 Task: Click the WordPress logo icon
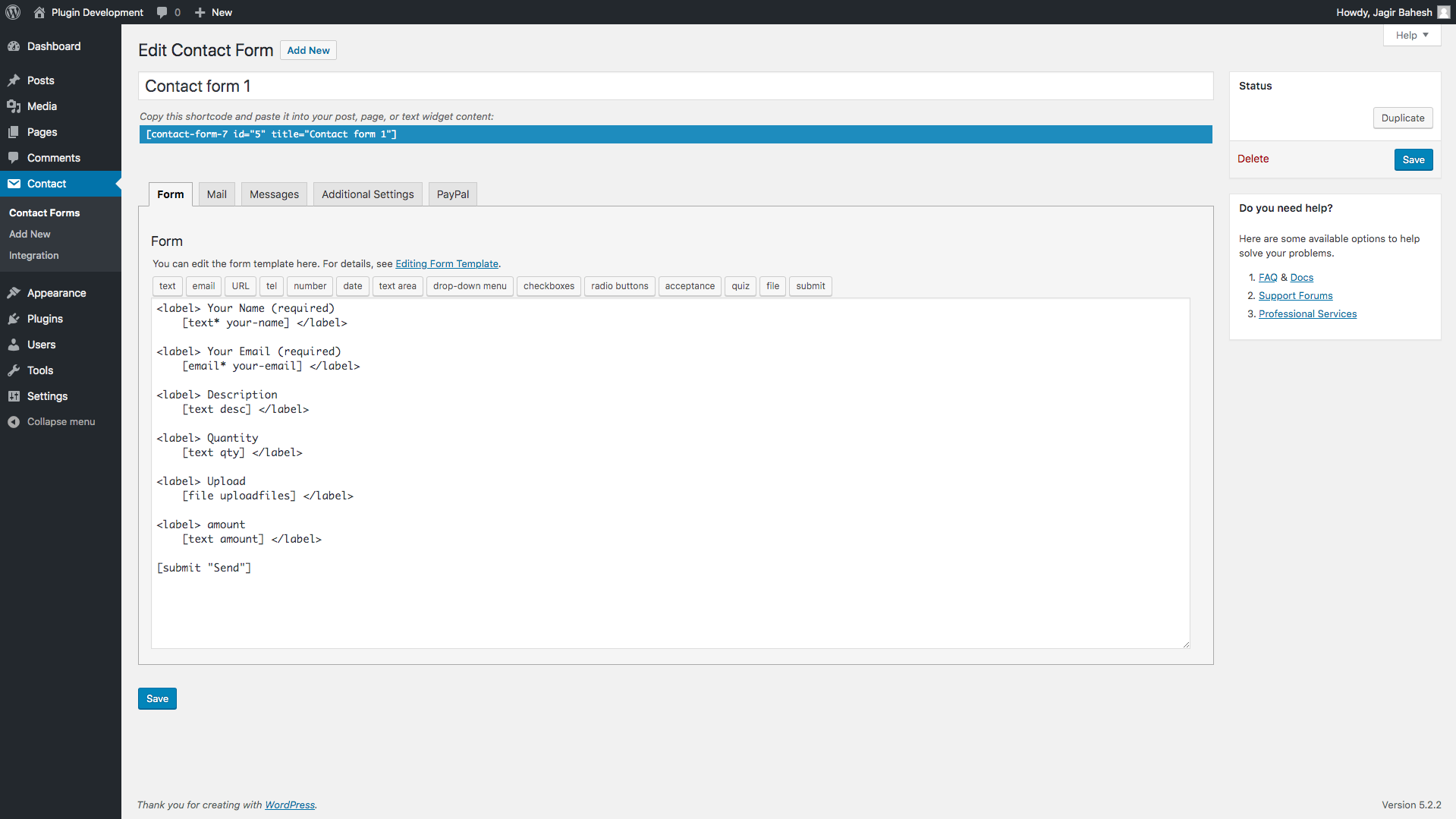(x=13, y=12)
